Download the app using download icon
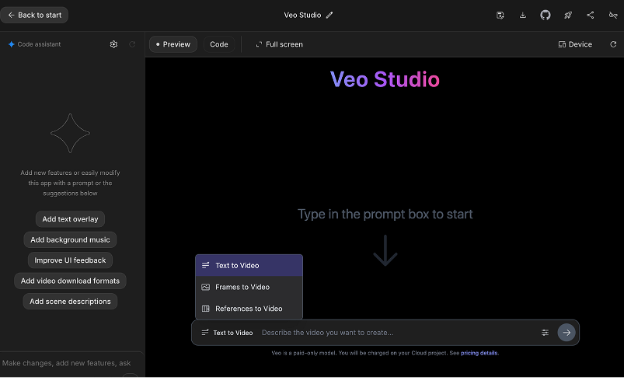 point(523,15)
